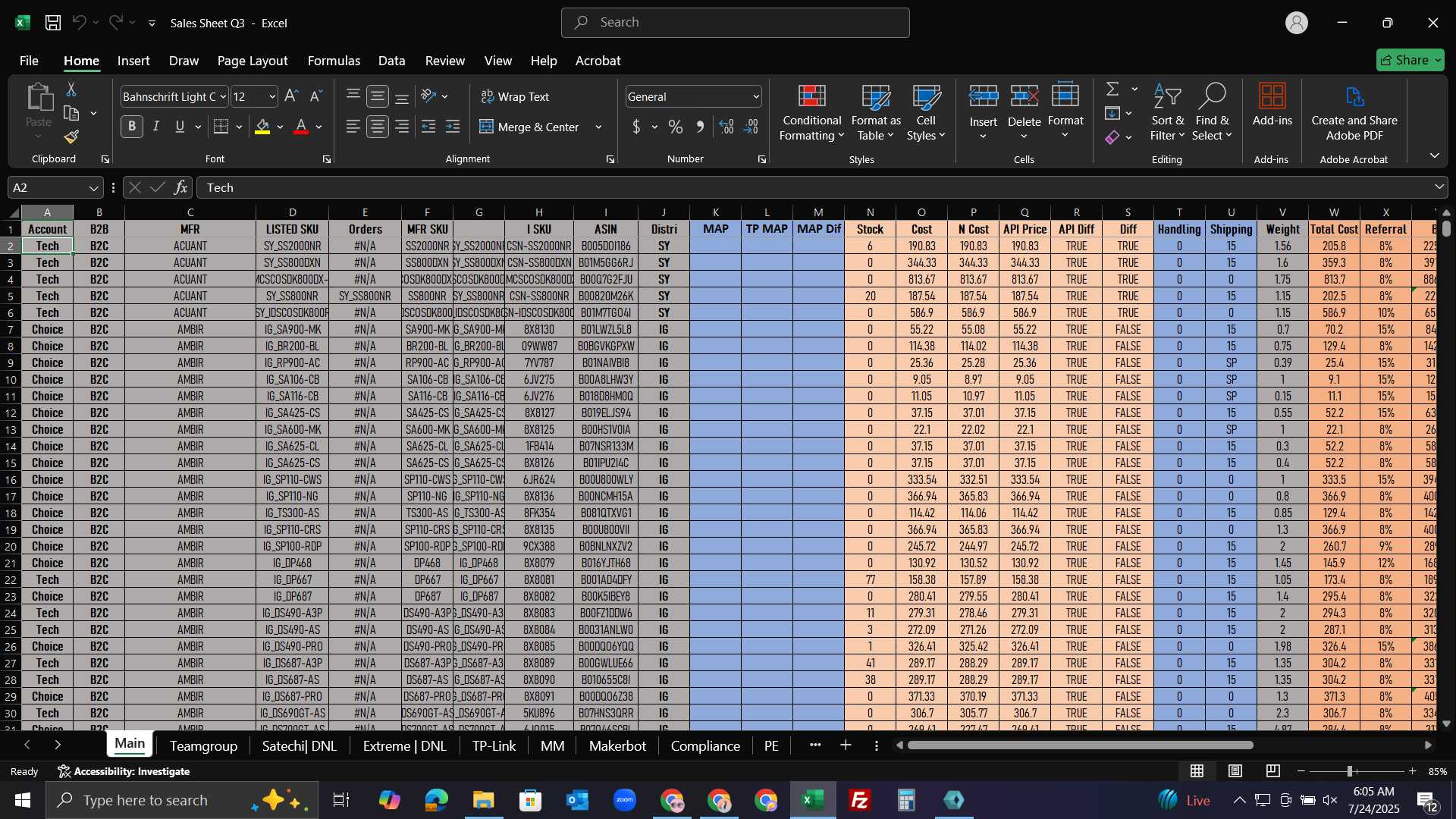Screen dimensions: 1456x819
Task: Click Create and Share Adobe PDF
Action: click(x=1354, y=112)
